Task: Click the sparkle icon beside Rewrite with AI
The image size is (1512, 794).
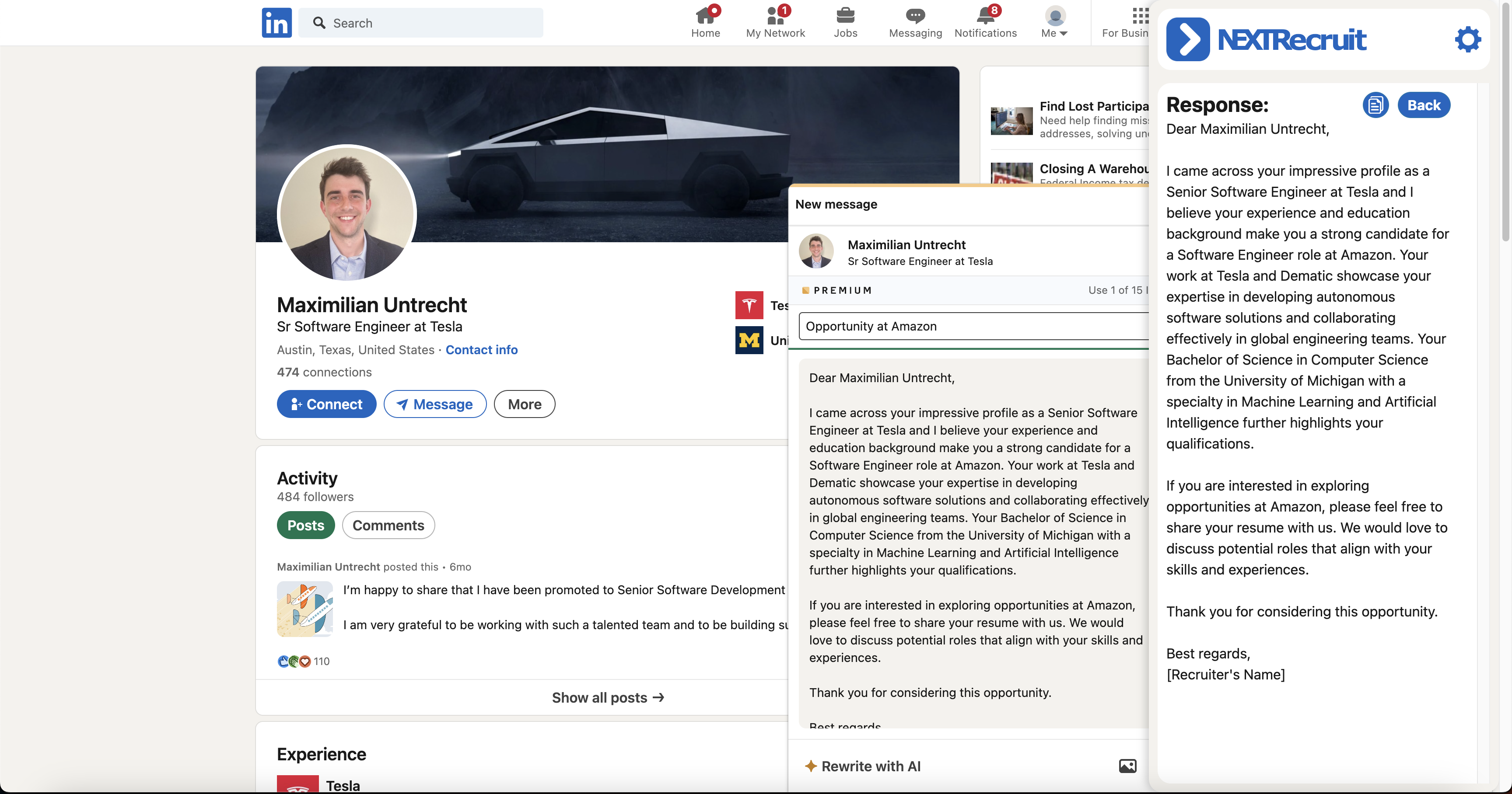Action: tap(811, 766)
